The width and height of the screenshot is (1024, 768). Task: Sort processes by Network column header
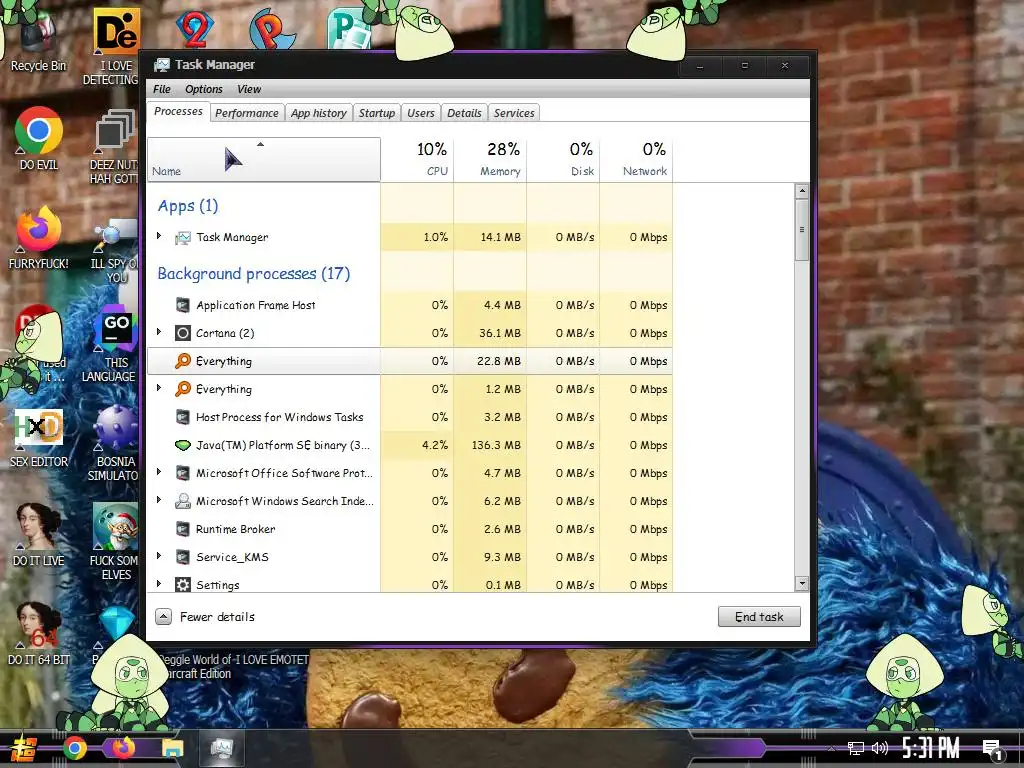(x=637, y=159)
